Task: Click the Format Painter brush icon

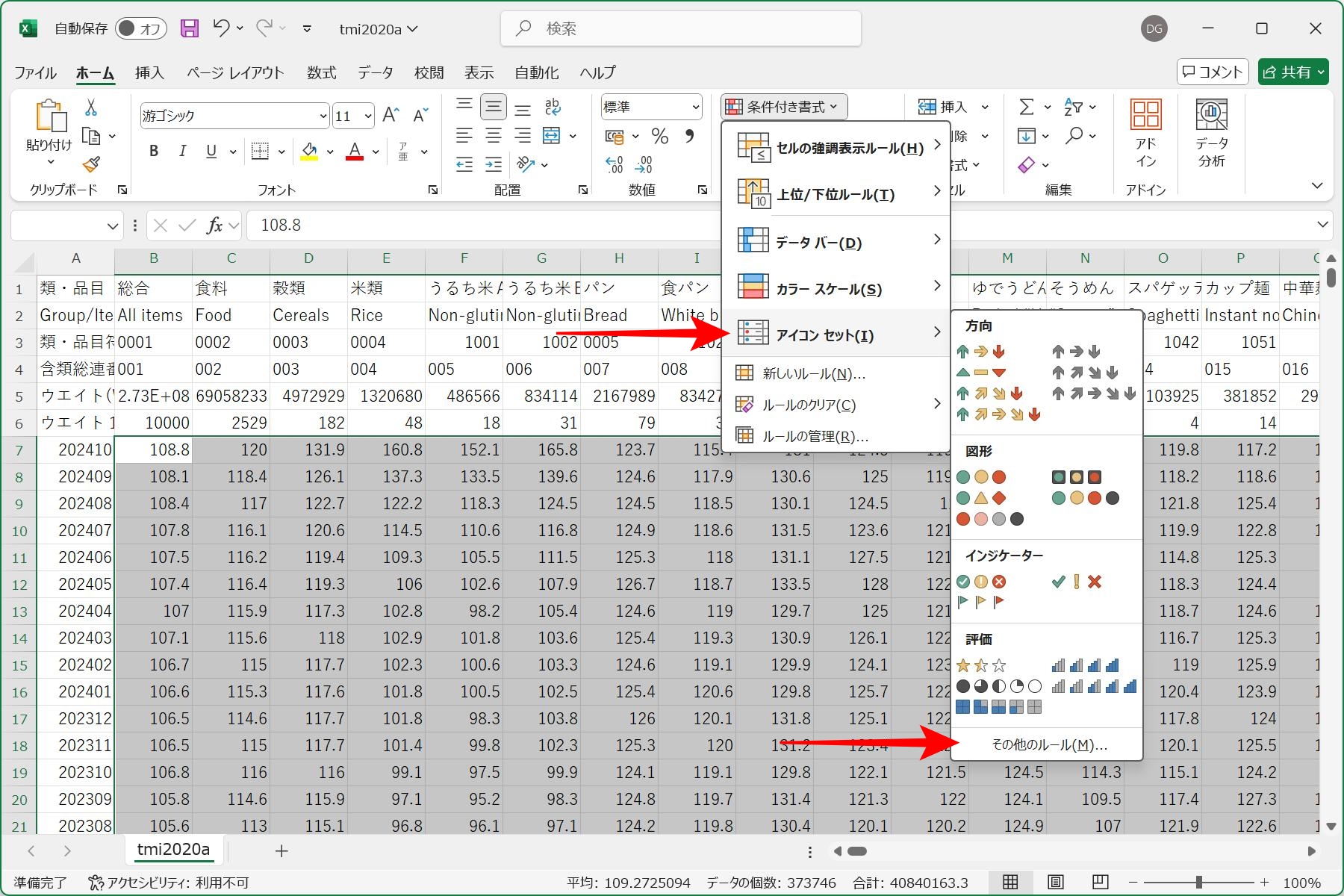Action: [91, 164]
